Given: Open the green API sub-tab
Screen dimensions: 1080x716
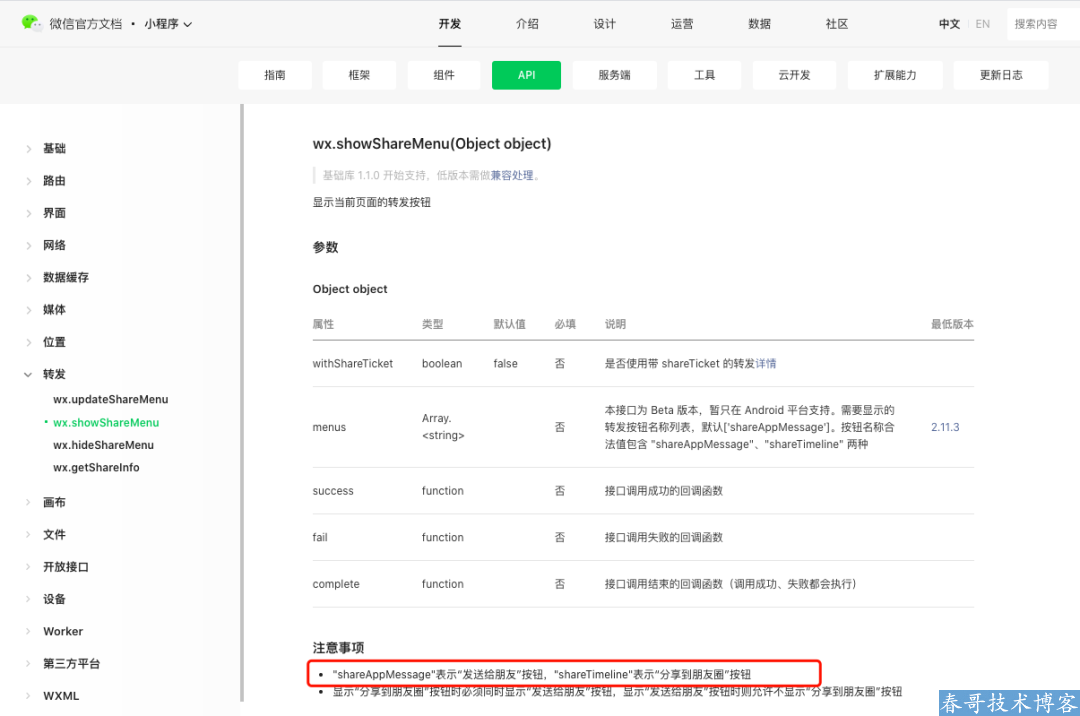Looking at the screenshot, I should pyautogui.click(x=526, y=75).
